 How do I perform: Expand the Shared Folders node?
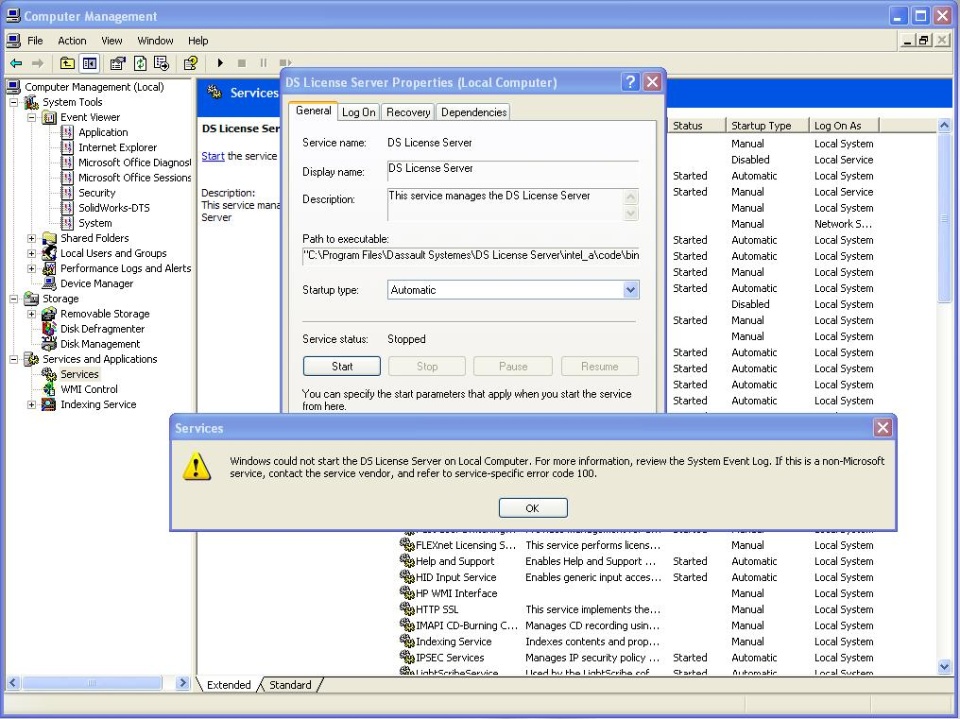click(x=31, y=238)
